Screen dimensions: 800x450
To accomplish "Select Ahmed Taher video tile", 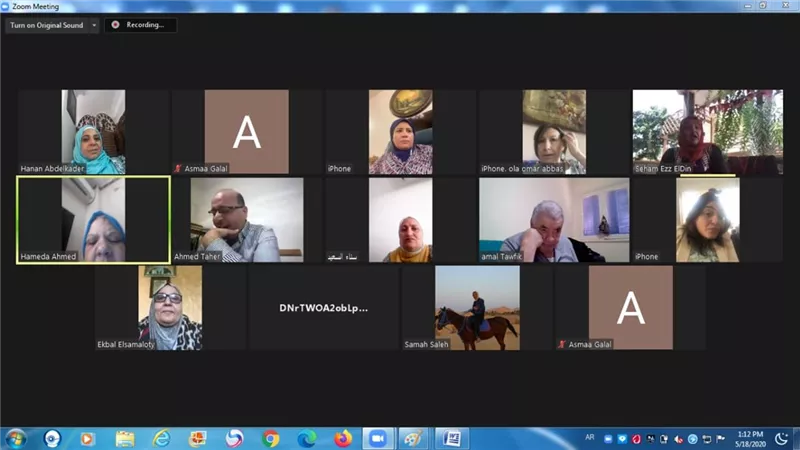I will pyautogui.click(x=247, y=220).
